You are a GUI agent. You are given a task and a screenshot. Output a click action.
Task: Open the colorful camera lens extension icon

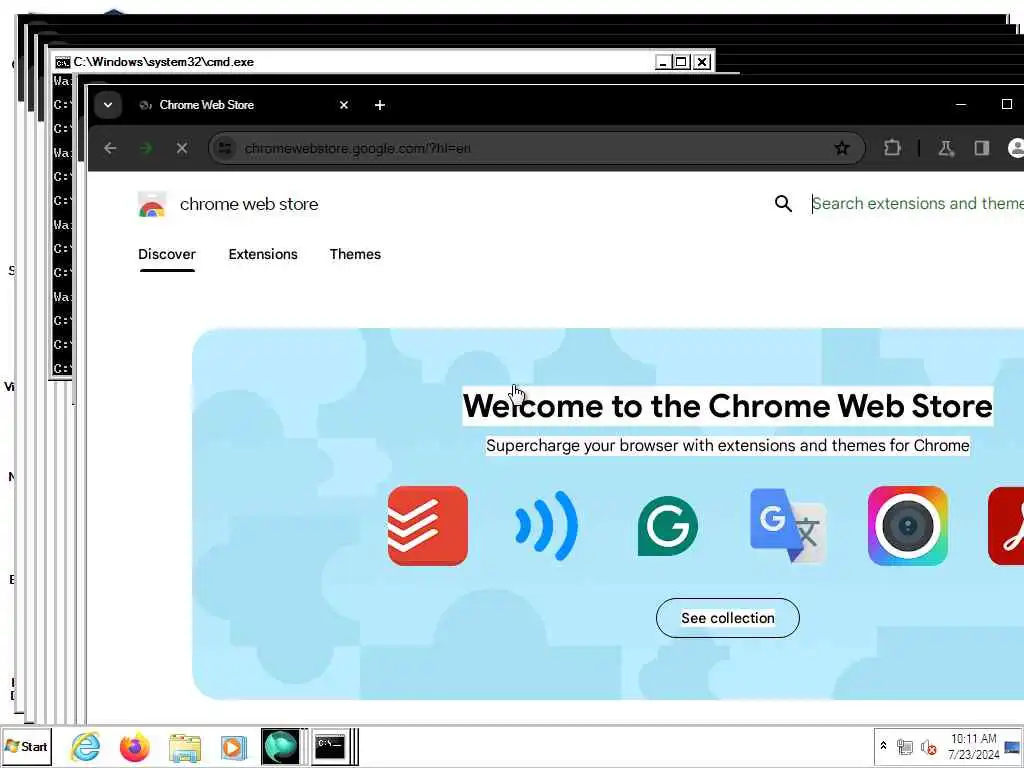(908, 526)
